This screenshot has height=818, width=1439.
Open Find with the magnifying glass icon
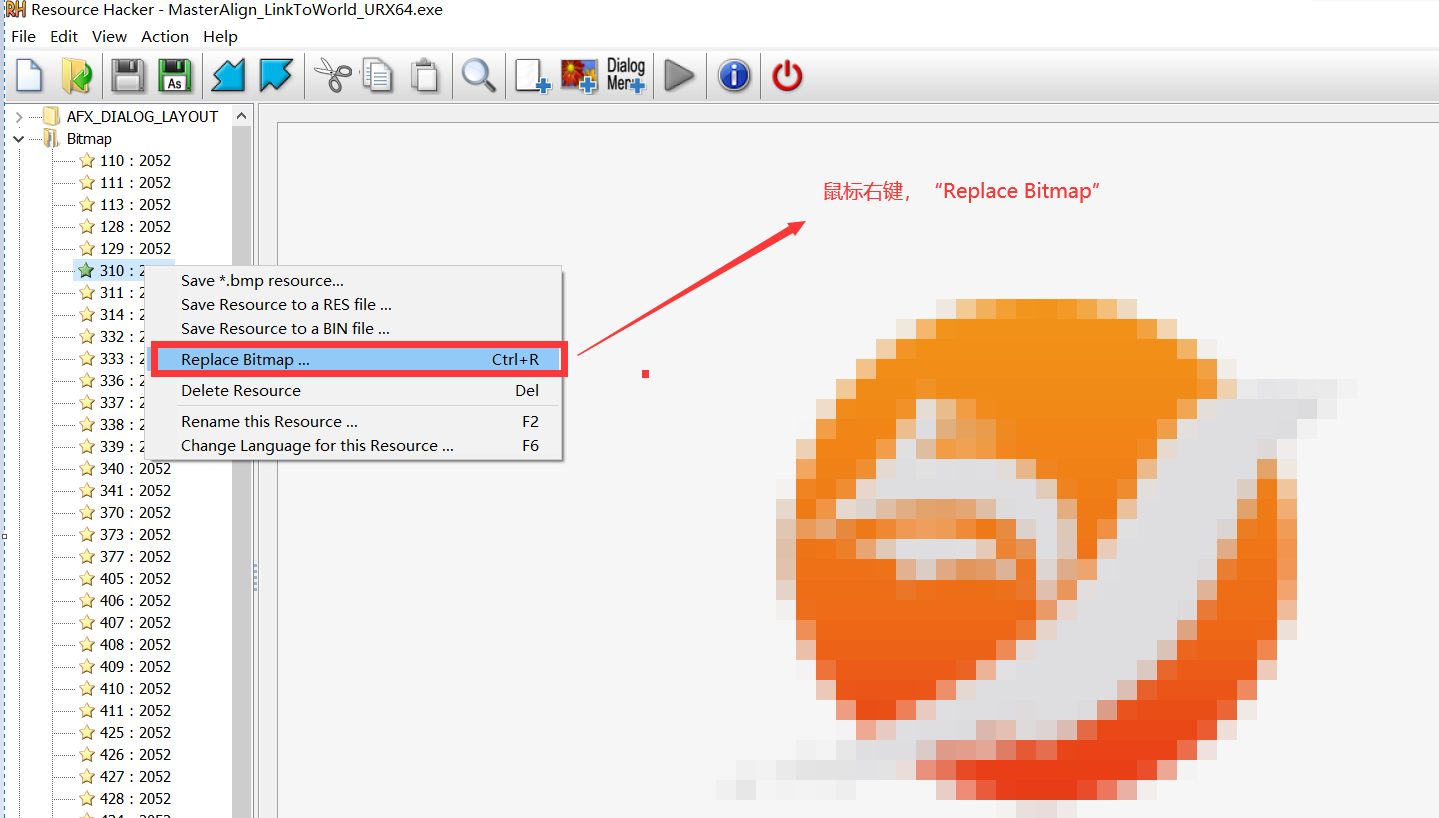point(478,76)
